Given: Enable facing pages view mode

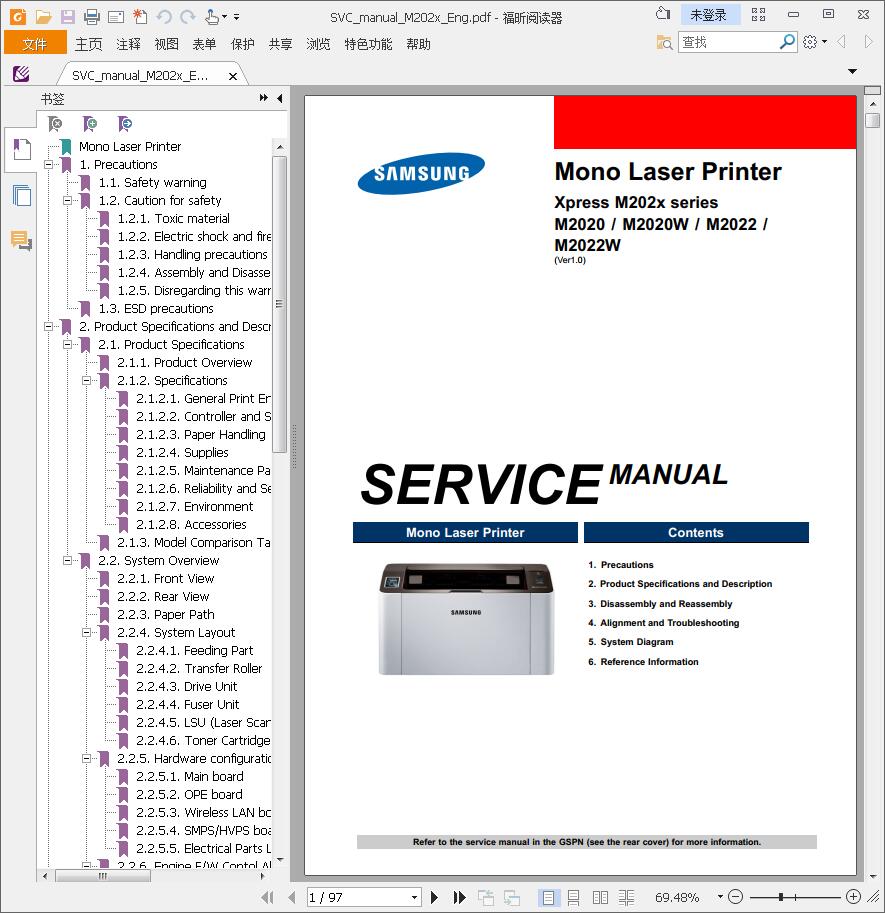Looking at the screenshot, I should pyautogui.click(x=600, y=897).
